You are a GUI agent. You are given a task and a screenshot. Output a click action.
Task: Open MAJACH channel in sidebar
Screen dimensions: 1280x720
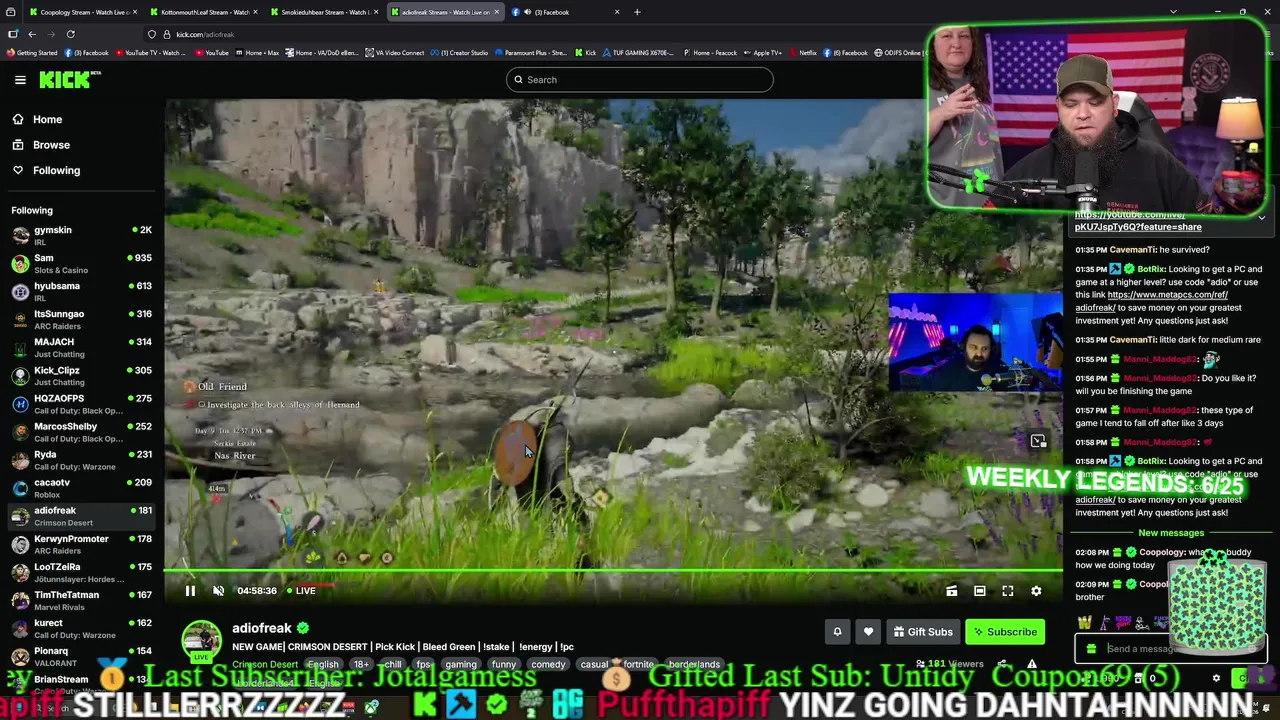[x=82, y=348]
